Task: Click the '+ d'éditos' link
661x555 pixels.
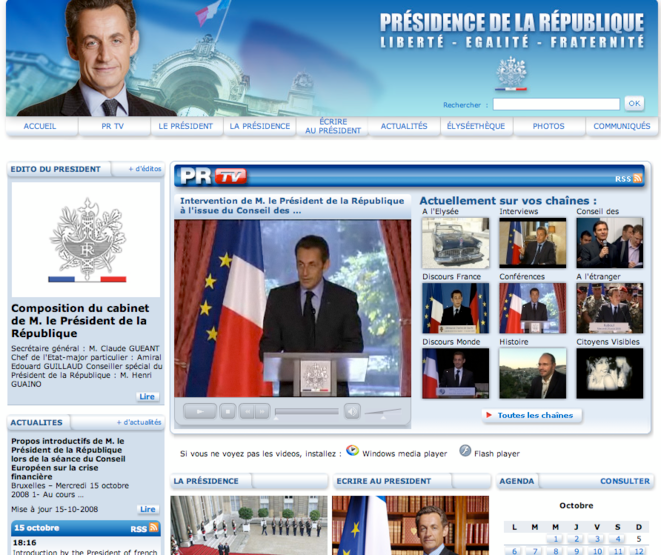Action: click(145, 169)
